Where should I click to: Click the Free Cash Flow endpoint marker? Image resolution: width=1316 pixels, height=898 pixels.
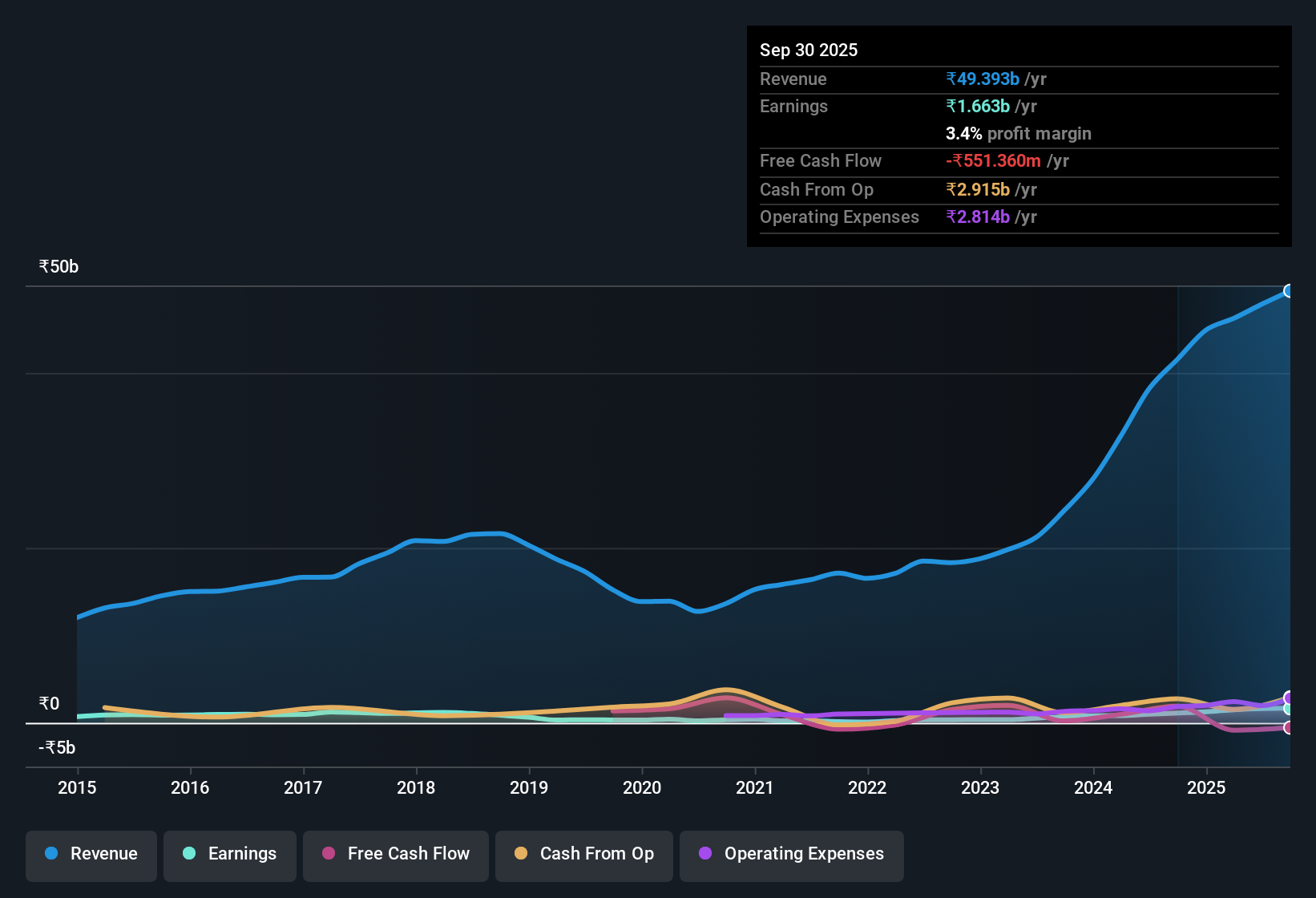pyautogui.click(x=1289, y=728)
